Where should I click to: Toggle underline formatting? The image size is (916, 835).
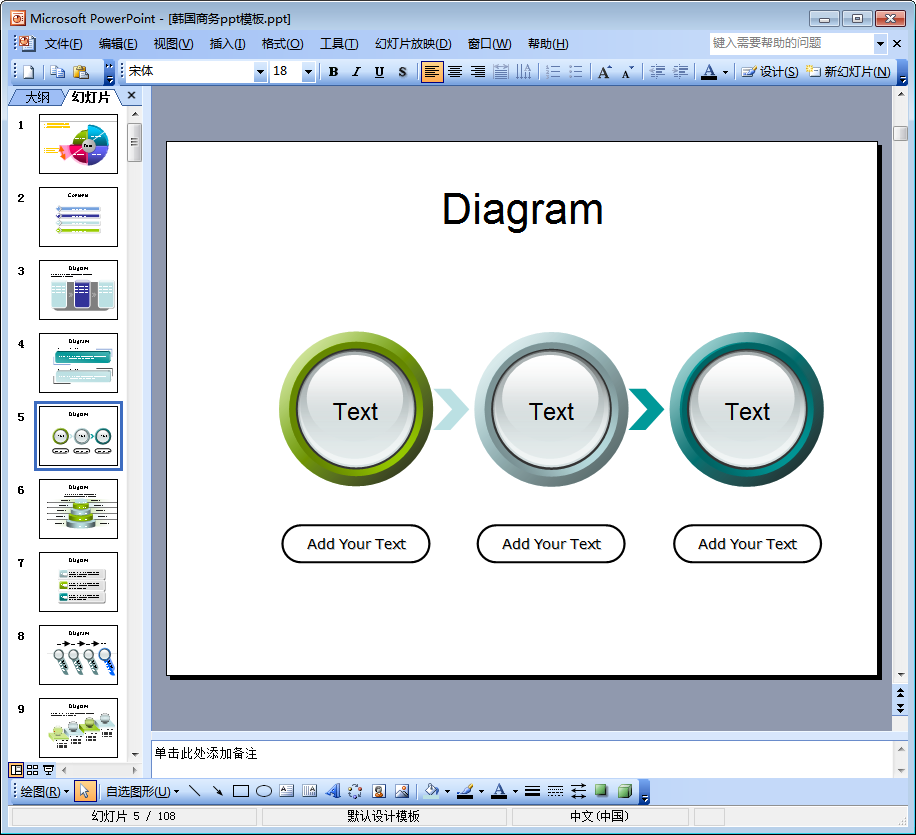pyautogui.click(x=379, y=72)
